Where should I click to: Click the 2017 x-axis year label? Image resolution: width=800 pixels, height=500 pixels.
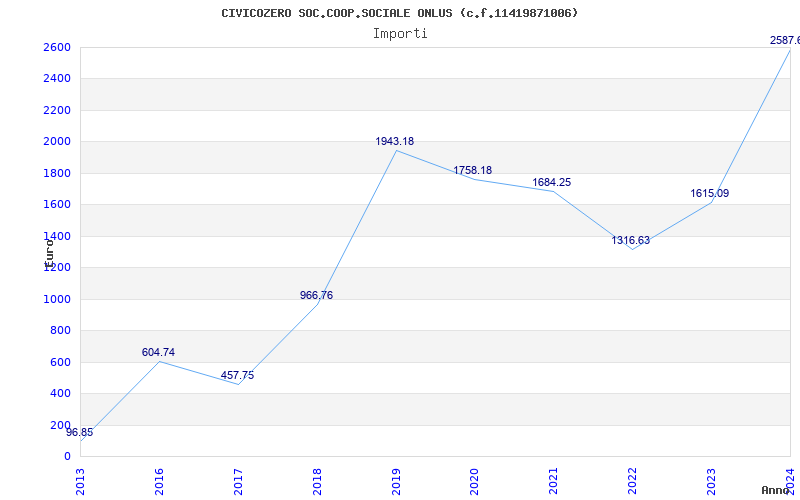(x=238, y=481)
